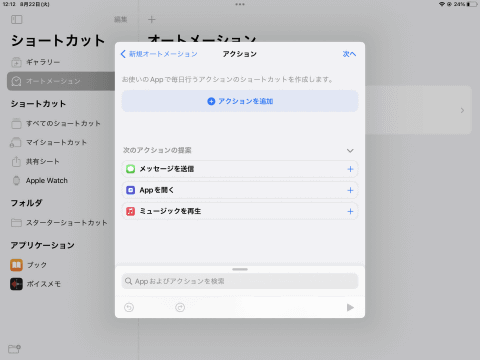Check the Wi-Fi status icon
Image resolution: width=480 pixels, height=360 pixels.
pyautogui.click(x=442, y=4)
